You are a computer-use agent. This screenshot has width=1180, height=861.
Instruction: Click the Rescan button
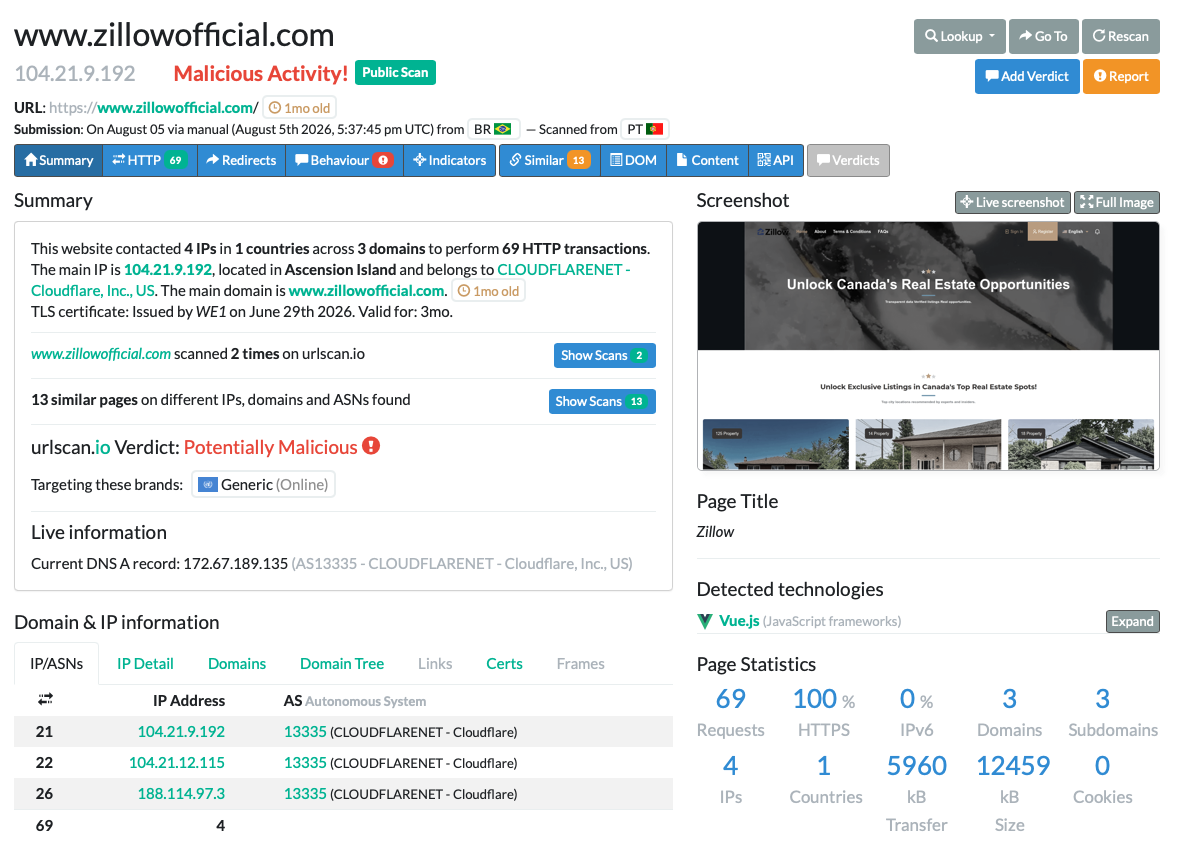[x=1121, y=36]
